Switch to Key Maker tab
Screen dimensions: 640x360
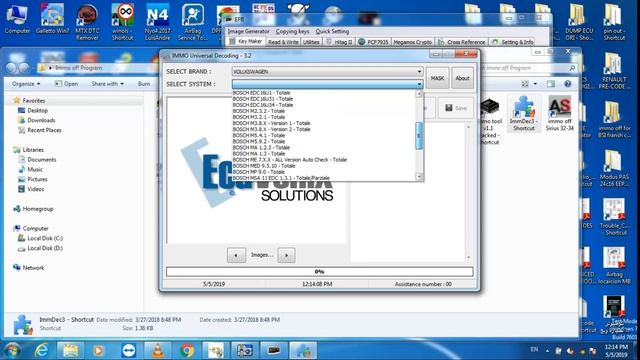point(246,42)
